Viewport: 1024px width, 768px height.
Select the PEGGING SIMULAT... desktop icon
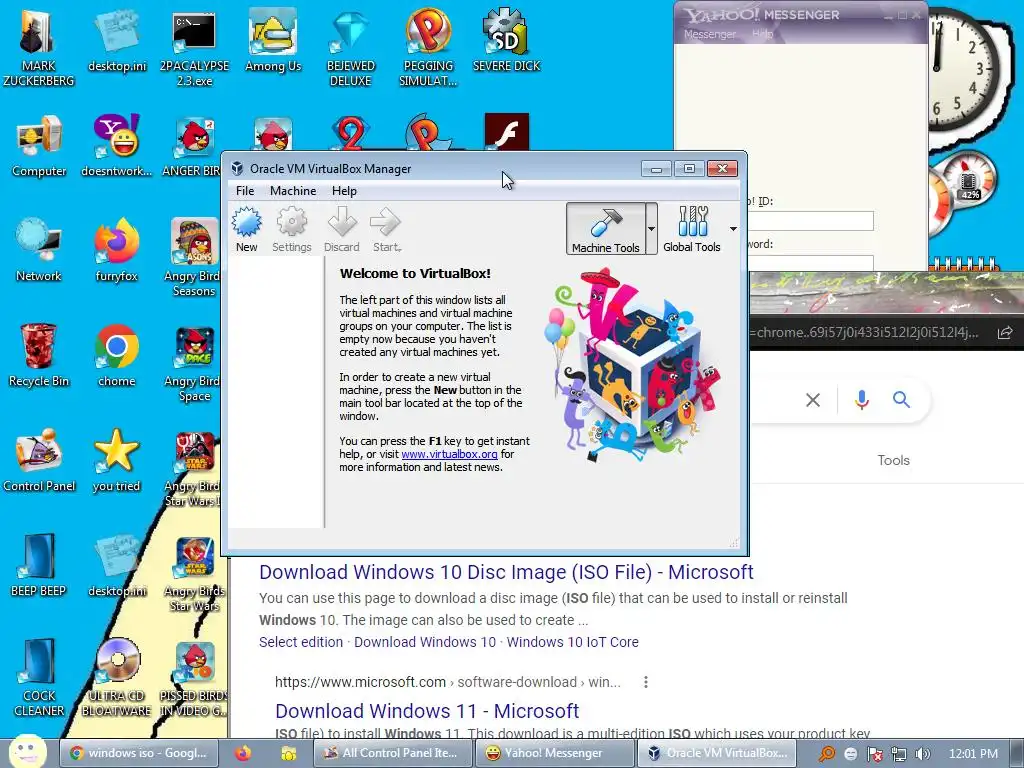tap(428, 48)
